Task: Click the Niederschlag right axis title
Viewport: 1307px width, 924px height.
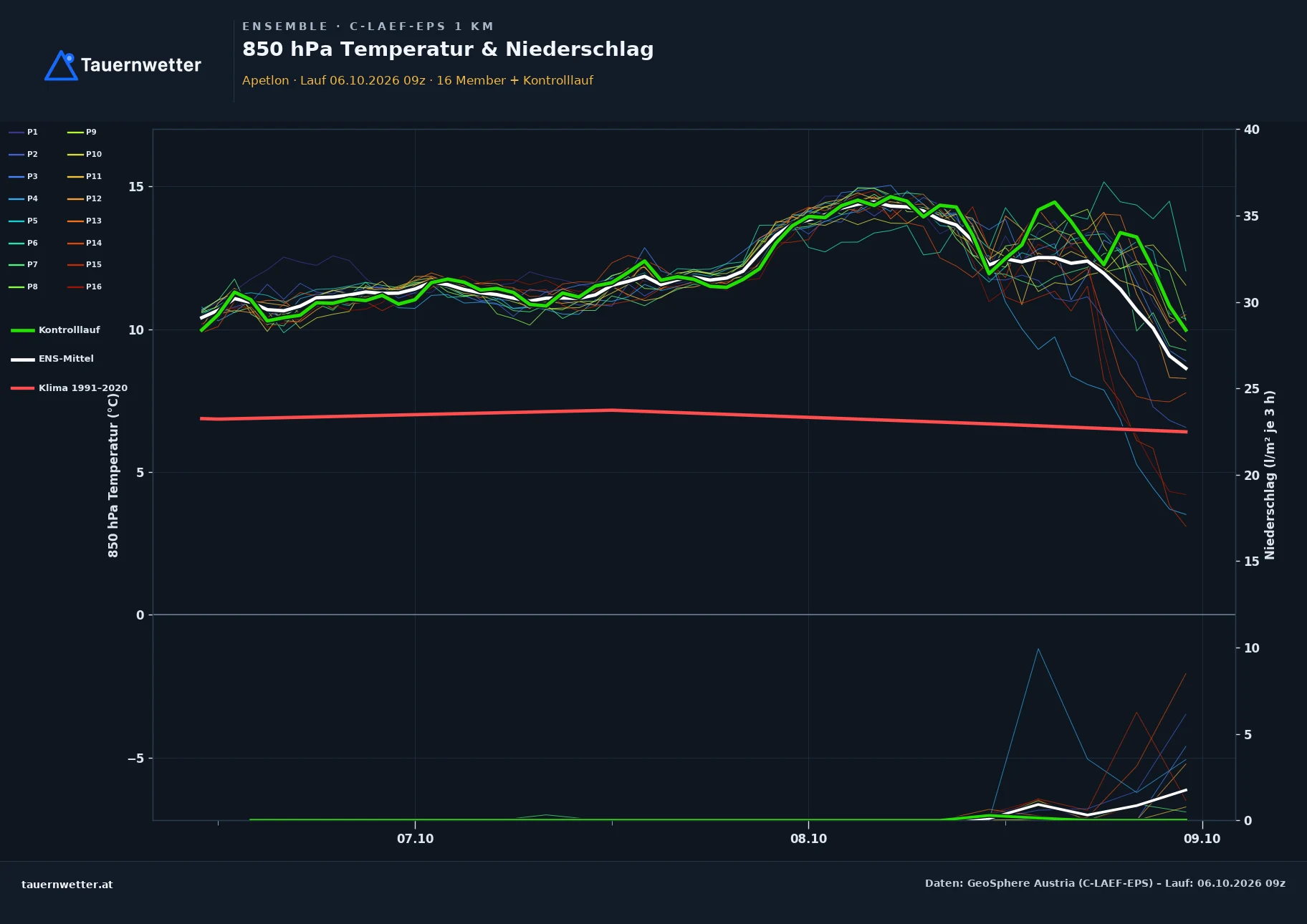Action: click(x=1270, y=475)
